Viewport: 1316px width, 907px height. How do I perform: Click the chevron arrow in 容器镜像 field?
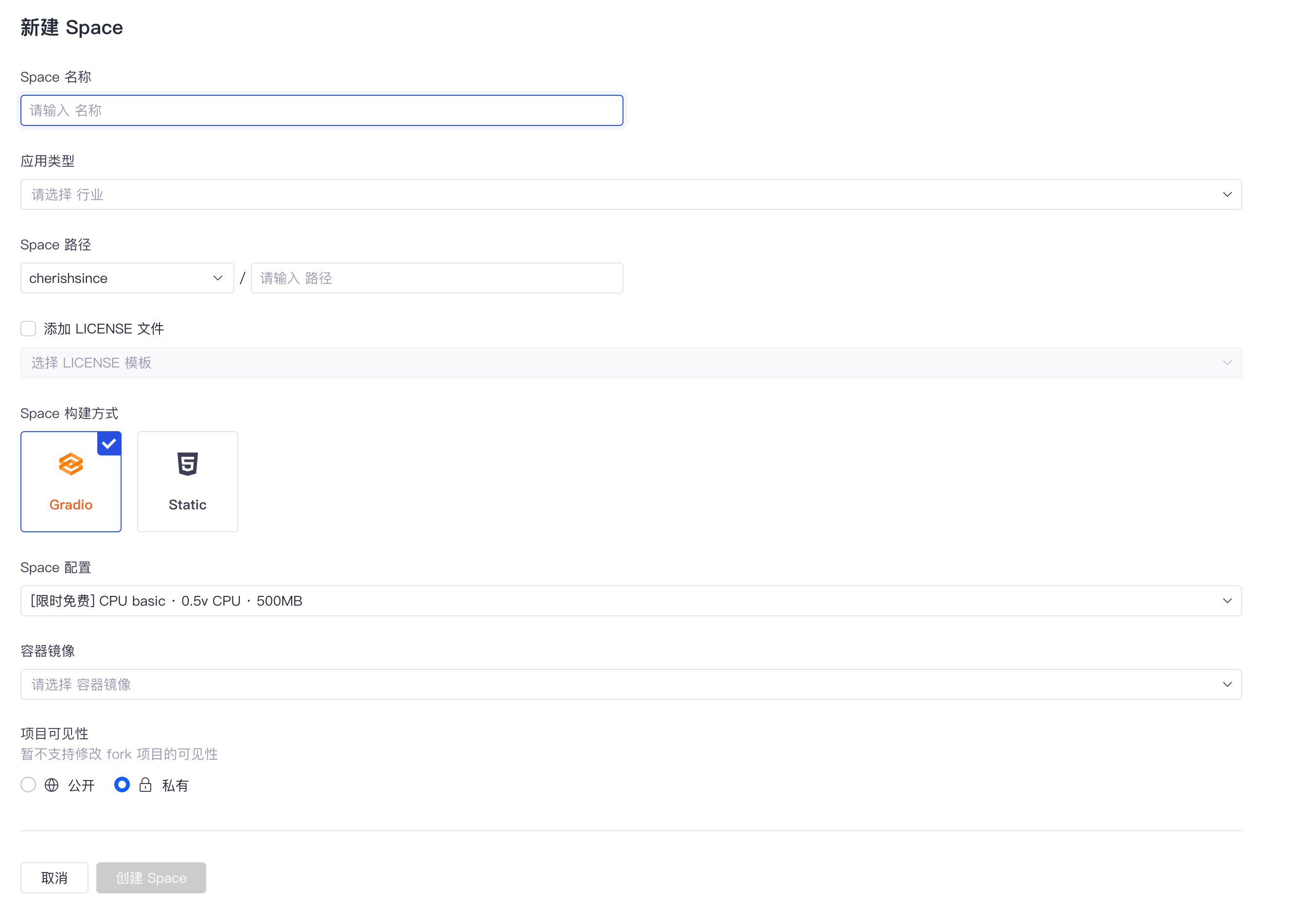point(1227,684)
